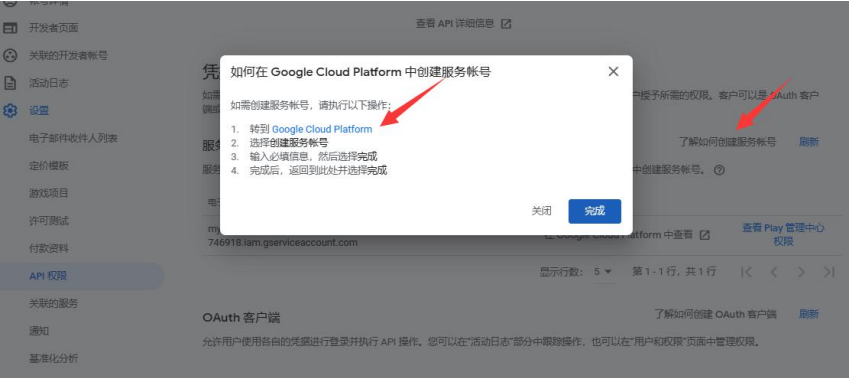Image resolution: width=851 pixels, height=378 pixels.
Task: Open 游戏项目 settings item
Action: coord(48,193)
